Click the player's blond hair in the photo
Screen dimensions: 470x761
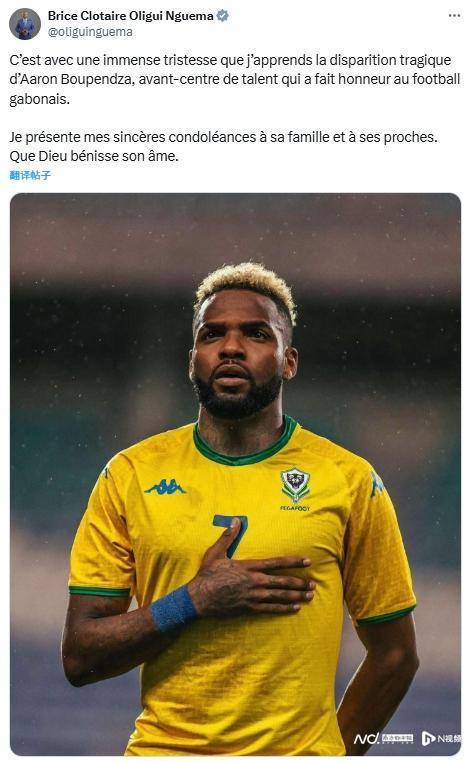pyautogui.click(x=247, y=284)
